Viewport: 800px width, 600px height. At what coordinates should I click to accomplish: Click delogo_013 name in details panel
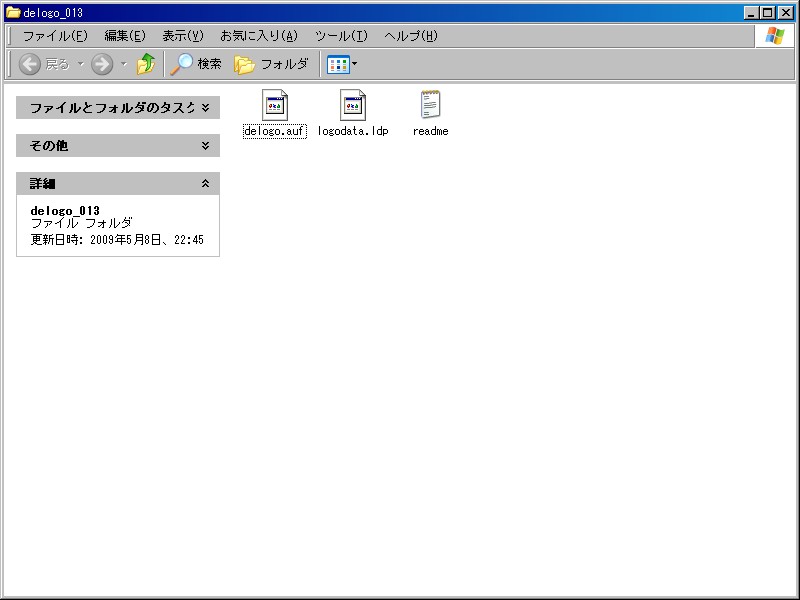[65, 211]
